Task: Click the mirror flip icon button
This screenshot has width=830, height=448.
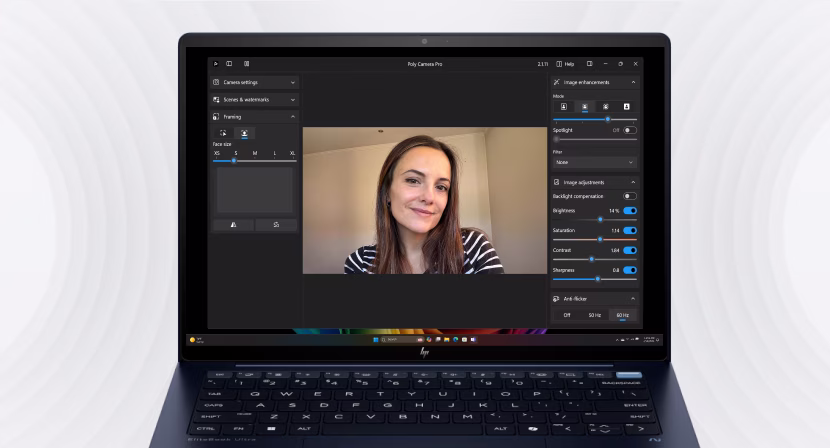Action: (x=233, y=225)
